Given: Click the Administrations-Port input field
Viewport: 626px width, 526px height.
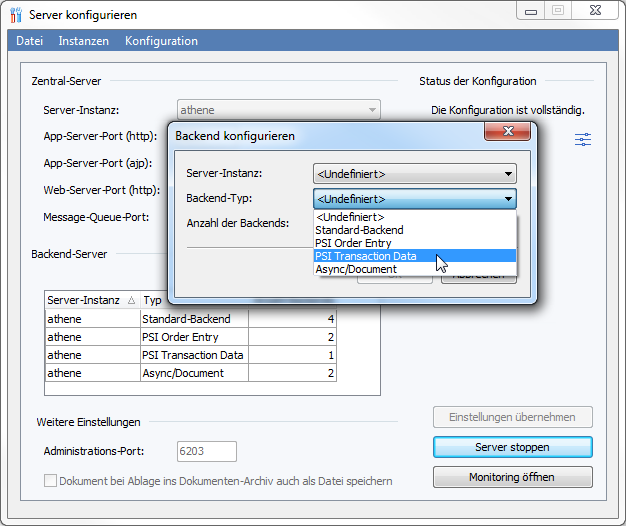Looking at the screenshot, I should point(206,451).
